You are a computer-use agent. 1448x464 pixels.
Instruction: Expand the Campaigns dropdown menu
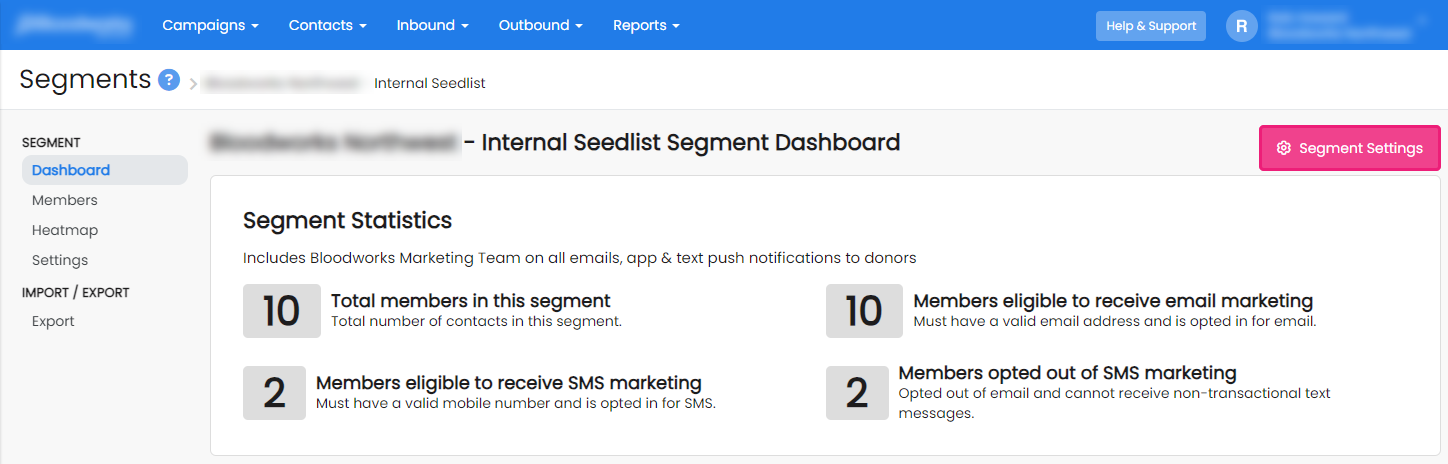210,26
